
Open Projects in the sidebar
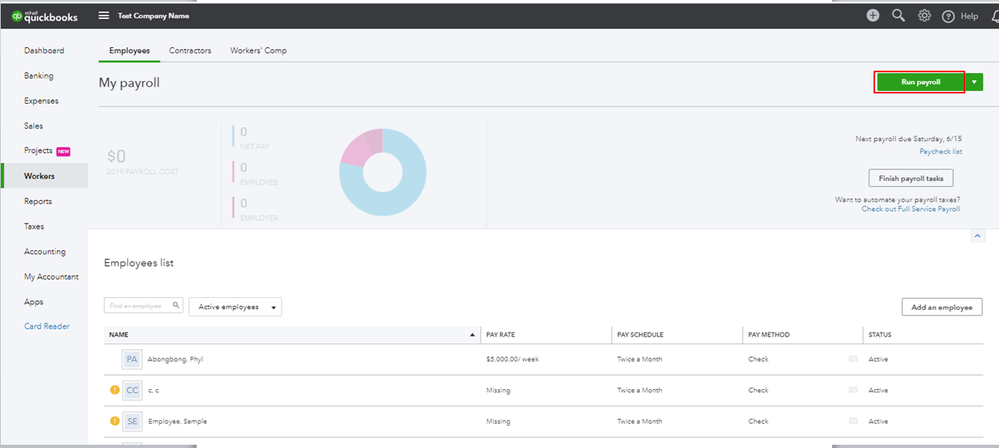pyautogui.click(x=38, y=151)
